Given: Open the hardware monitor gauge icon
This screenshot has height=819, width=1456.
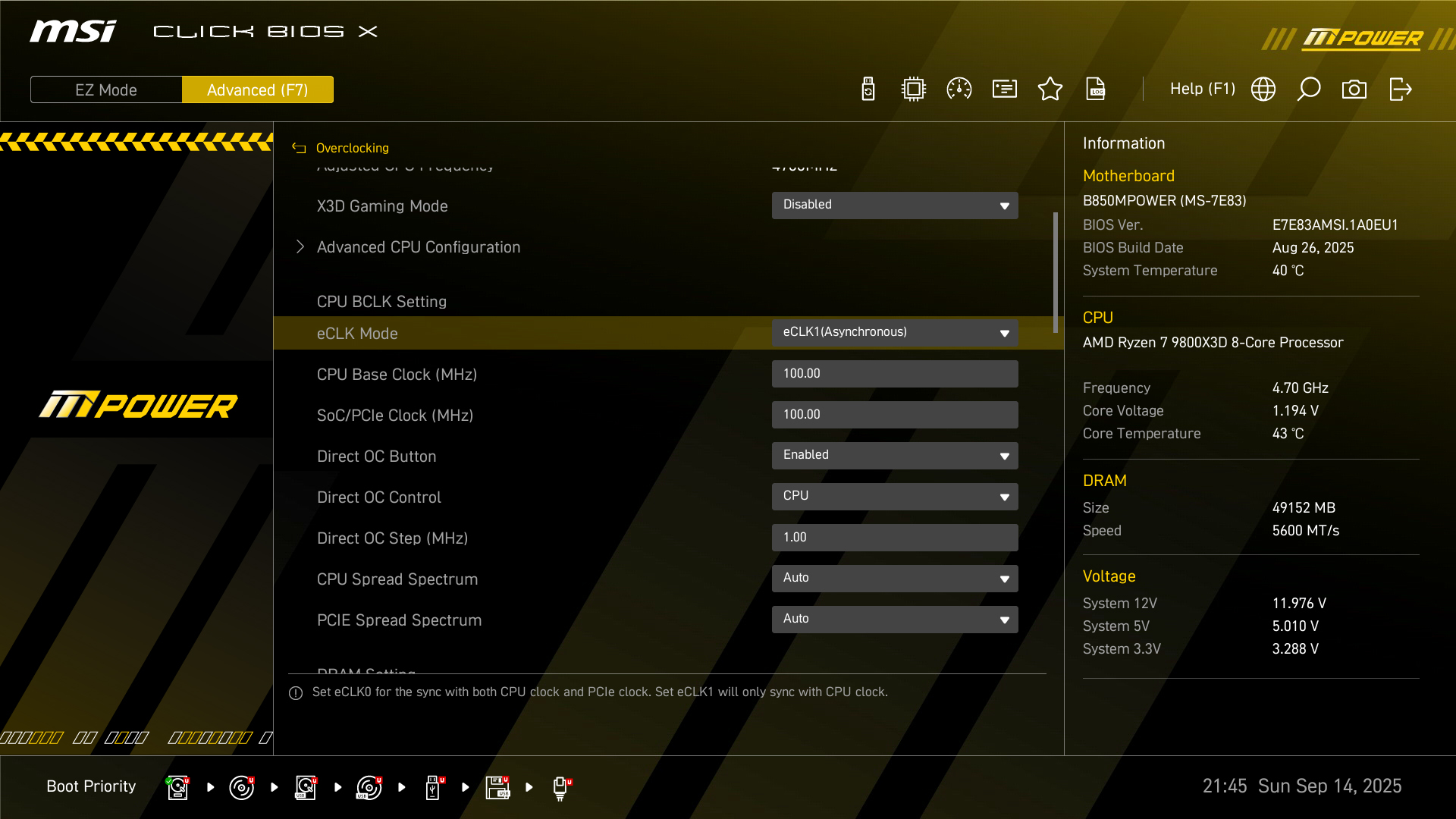Looking at the screenshot, I should [x=959, y=89].
